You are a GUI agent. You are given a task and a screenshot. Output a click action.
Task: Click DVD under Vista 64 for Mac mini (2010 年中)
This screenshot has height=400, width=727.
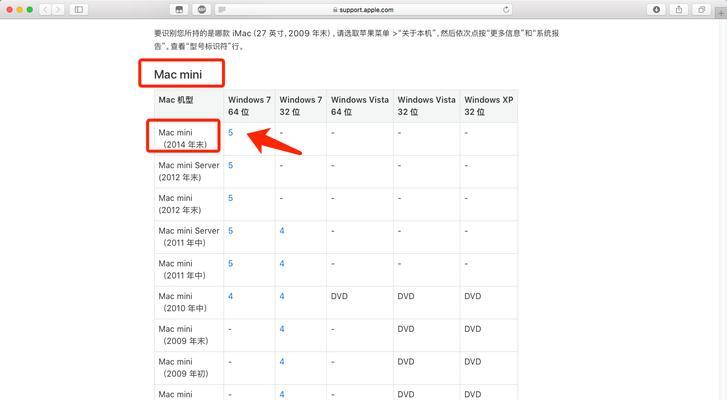(339, 296)
